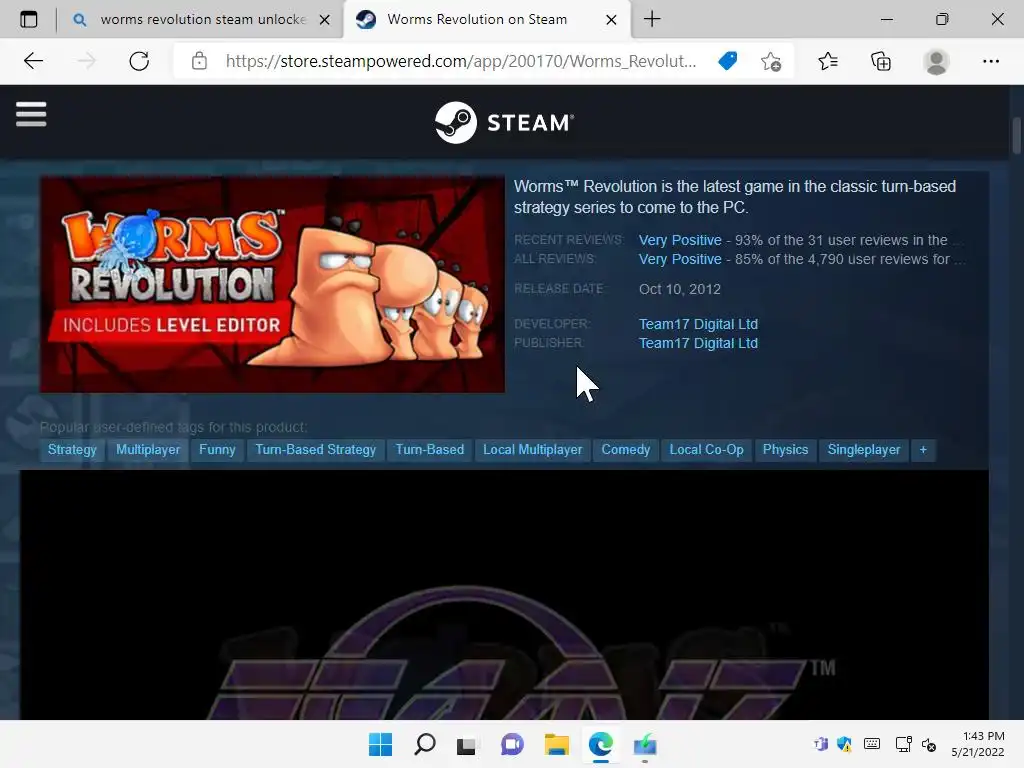This screenshot has height=768, width=1024.
Task: Select the Worms Revolution on Steam tab
Action: [x=477, y=20]
